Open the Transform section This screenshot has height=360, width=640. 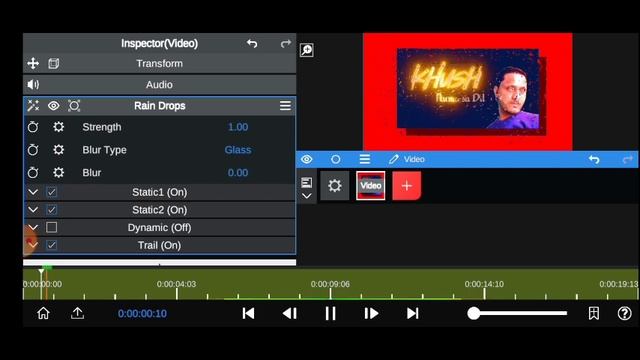(160, 63)
